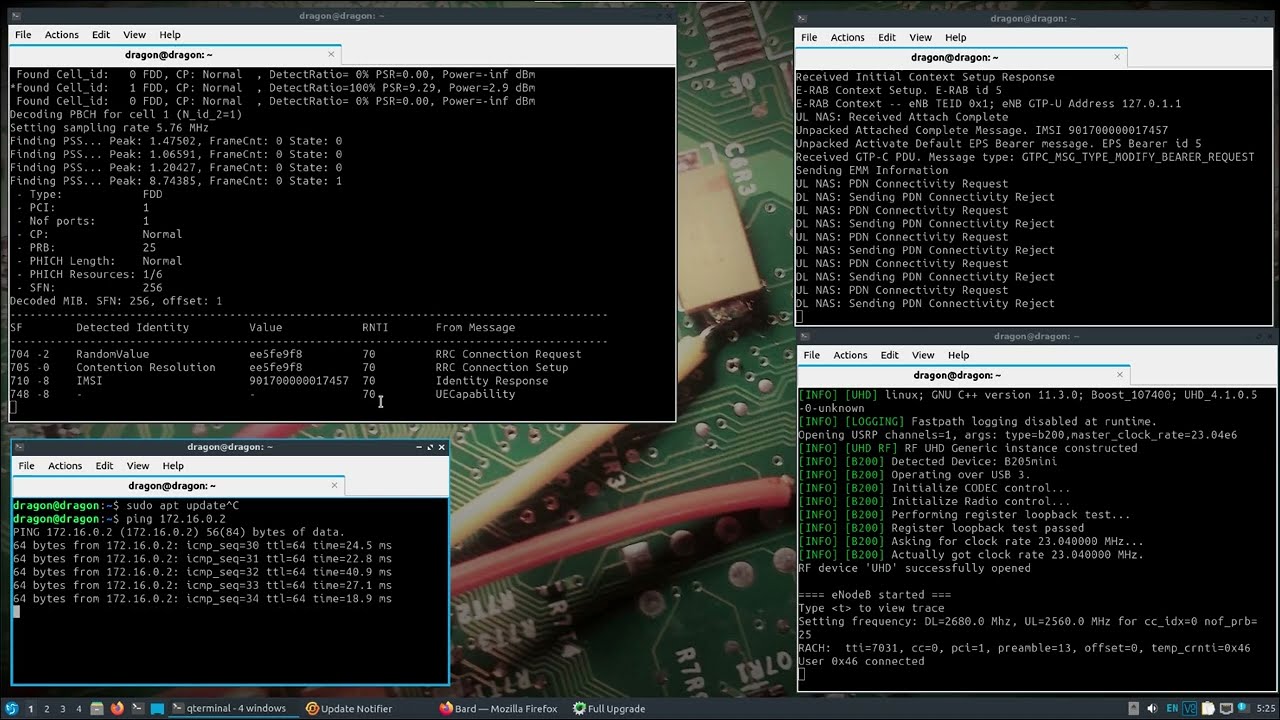
Task: Switch to virtual desktop 4
Action: pos(79,708)
